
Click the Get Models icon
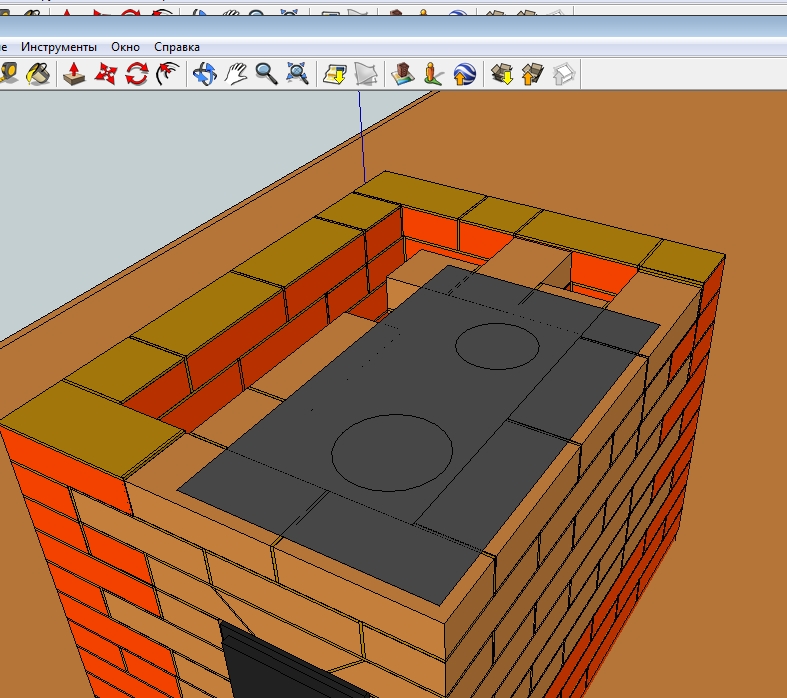pos(501,73)
